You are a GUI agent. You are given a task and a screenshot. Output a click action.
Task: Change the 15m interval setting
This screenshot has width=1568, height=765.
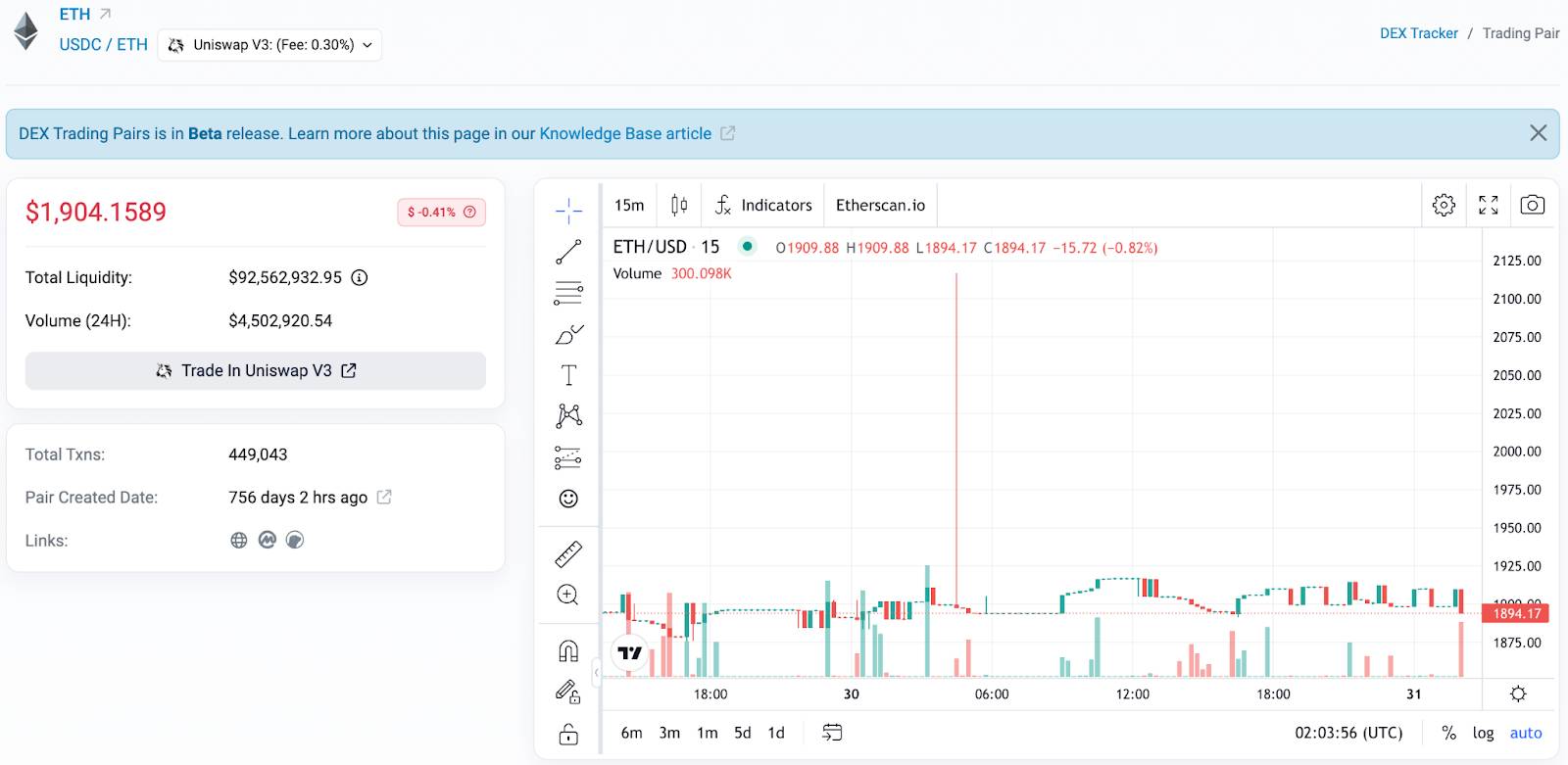629,205
